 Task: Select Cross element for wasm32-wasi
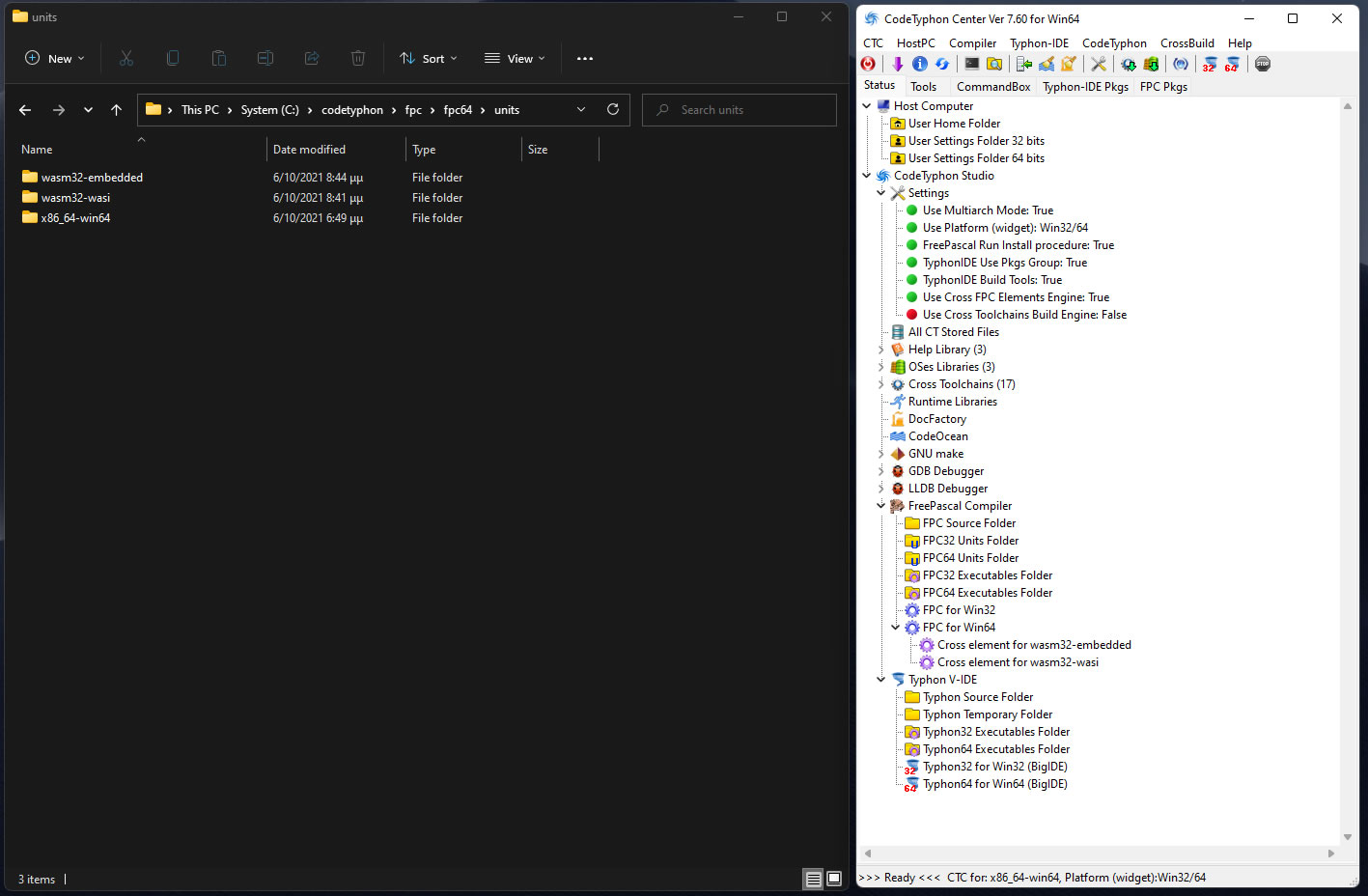tap(1018, 662)
